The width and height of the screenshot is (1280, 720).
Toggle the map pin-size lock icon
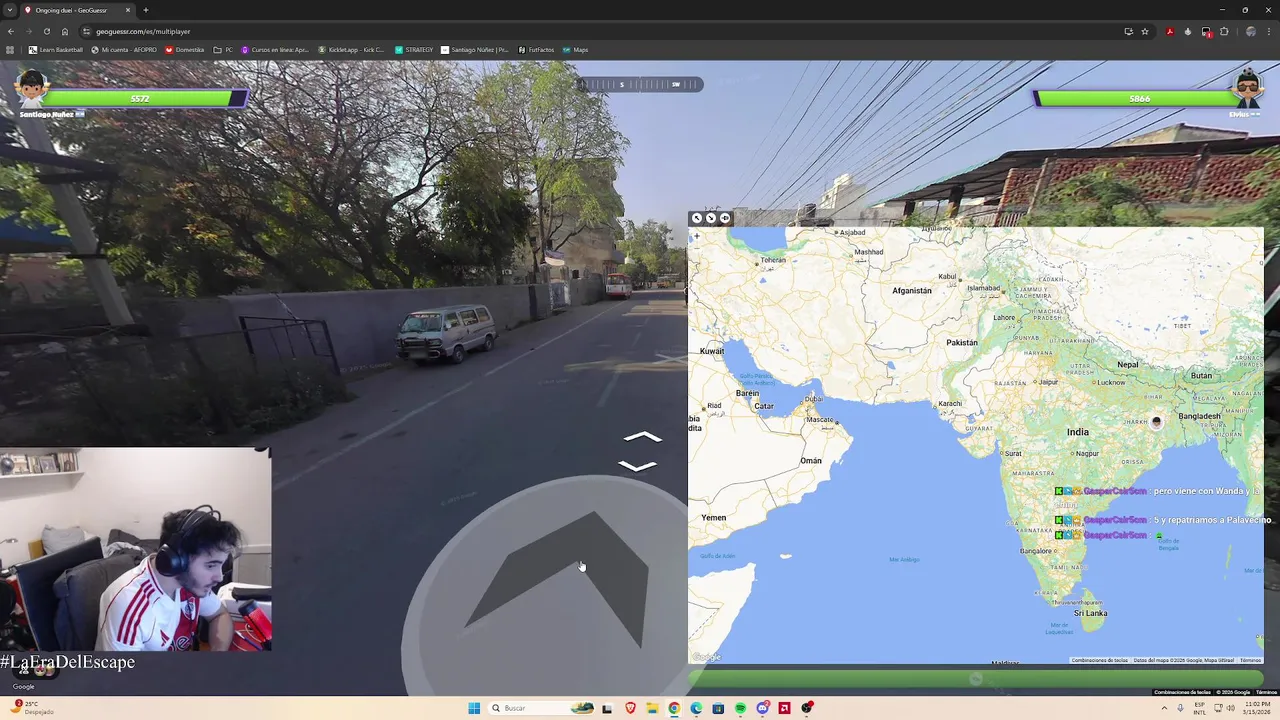click(725, 218)
